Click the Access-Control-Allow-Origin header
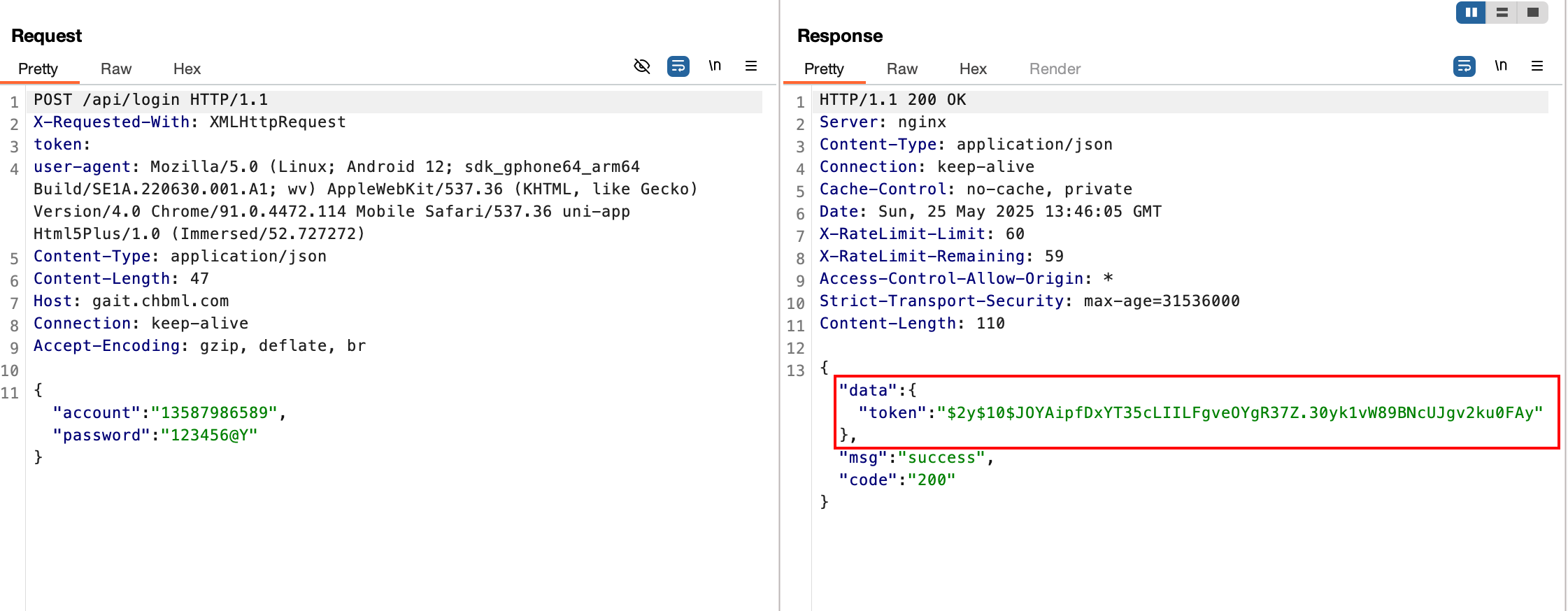Image resolution: width=1568 pixels, height=611 pixels. click(x=967, y=279)
